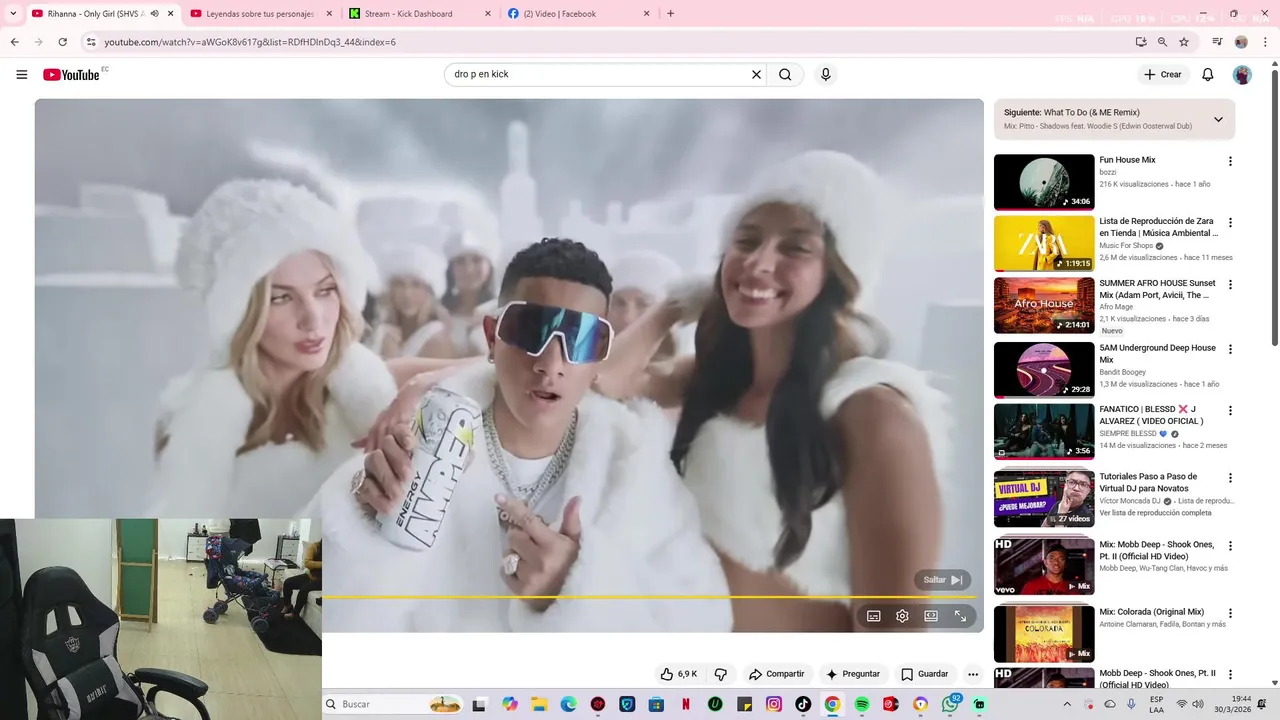Open WhatsApp from the taskbar
The image size is (1280, 720).
pyautogui.click(x=950, y=704)
